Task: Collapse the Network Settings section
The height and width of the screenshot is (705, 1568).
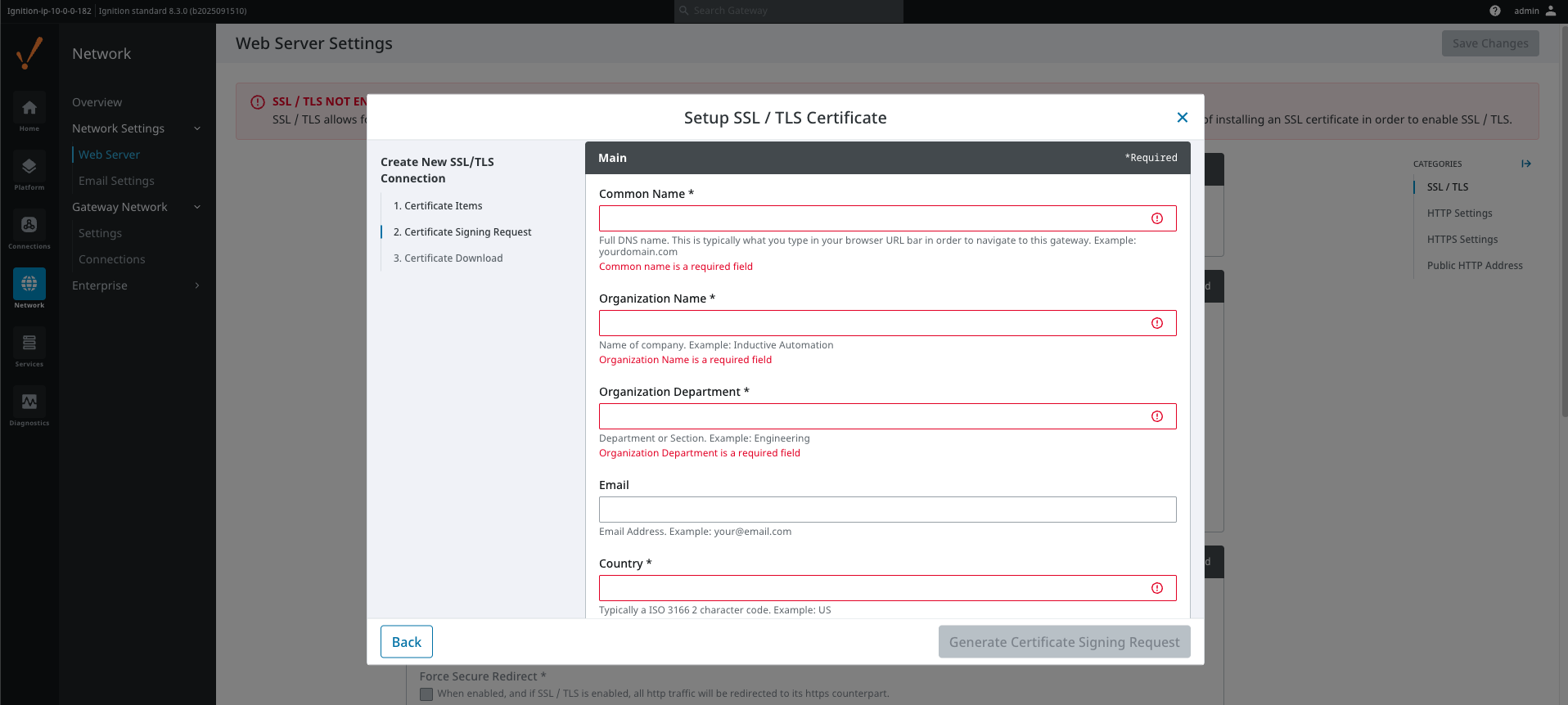Action: click(x=197, y=128)
